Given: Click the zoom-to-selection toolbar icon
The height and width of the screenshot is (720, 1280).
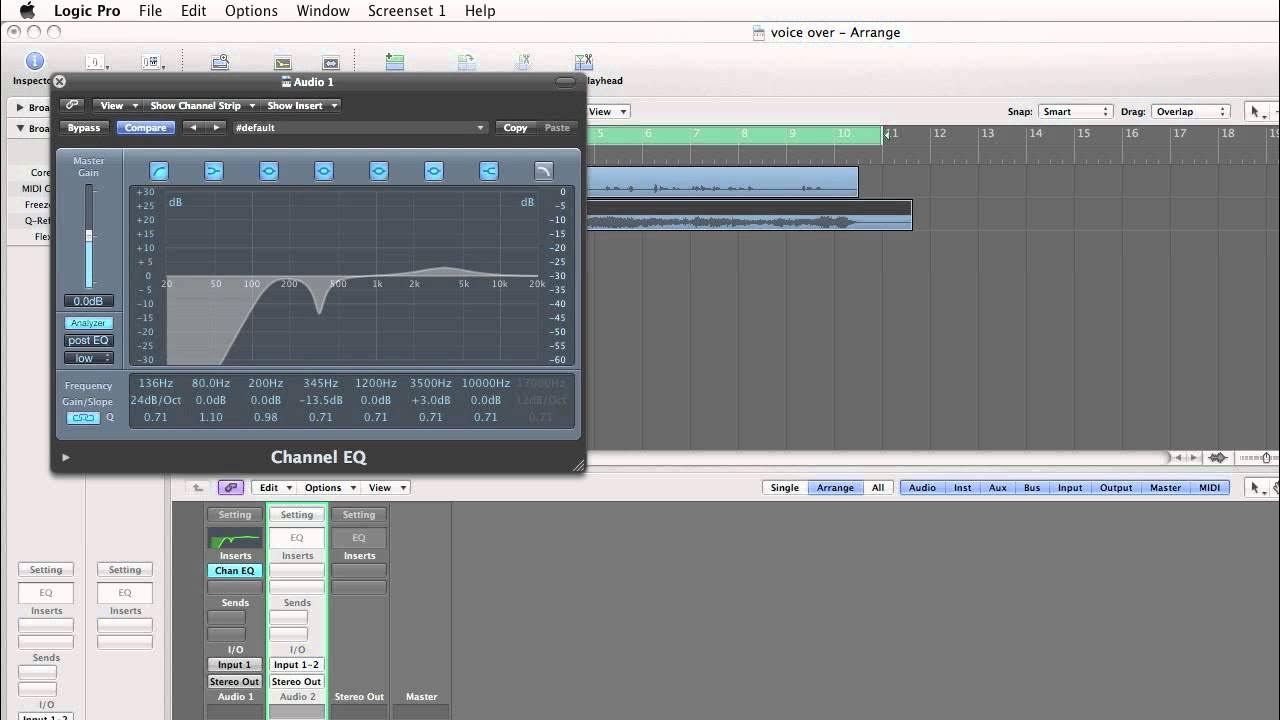Looking at the screenshot, I should tap(221, 63).
